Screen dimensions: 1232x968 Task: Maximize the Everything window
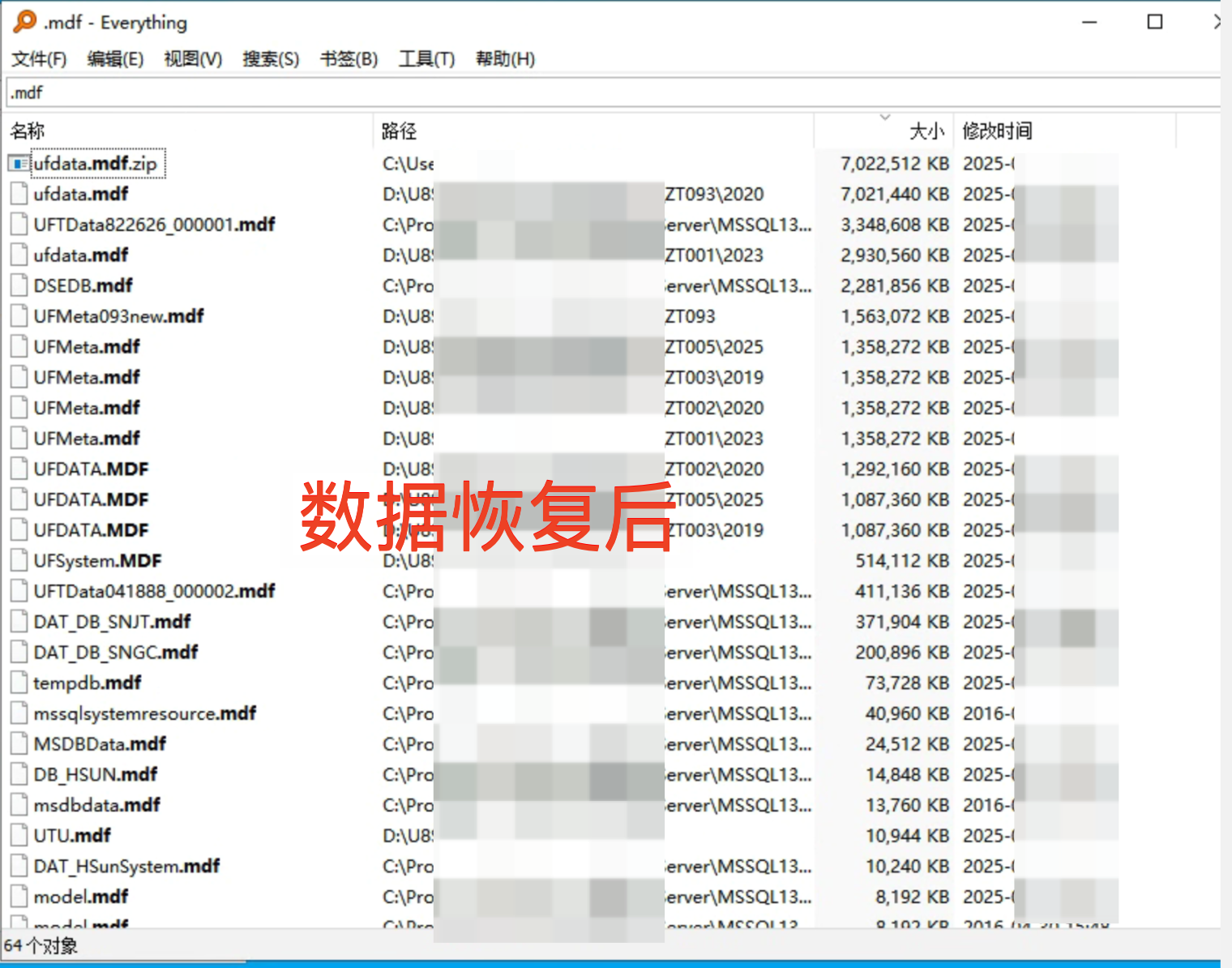tap(1155, 22)
